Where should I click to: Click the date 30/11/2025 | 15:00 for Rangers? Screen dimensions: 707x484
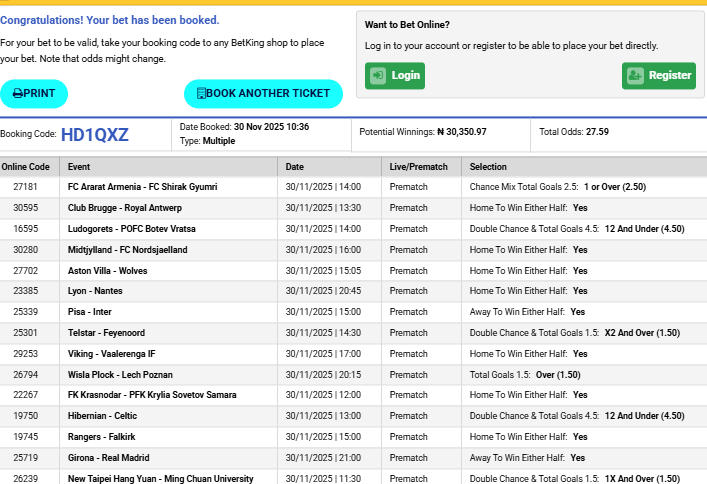coord(323,437)
